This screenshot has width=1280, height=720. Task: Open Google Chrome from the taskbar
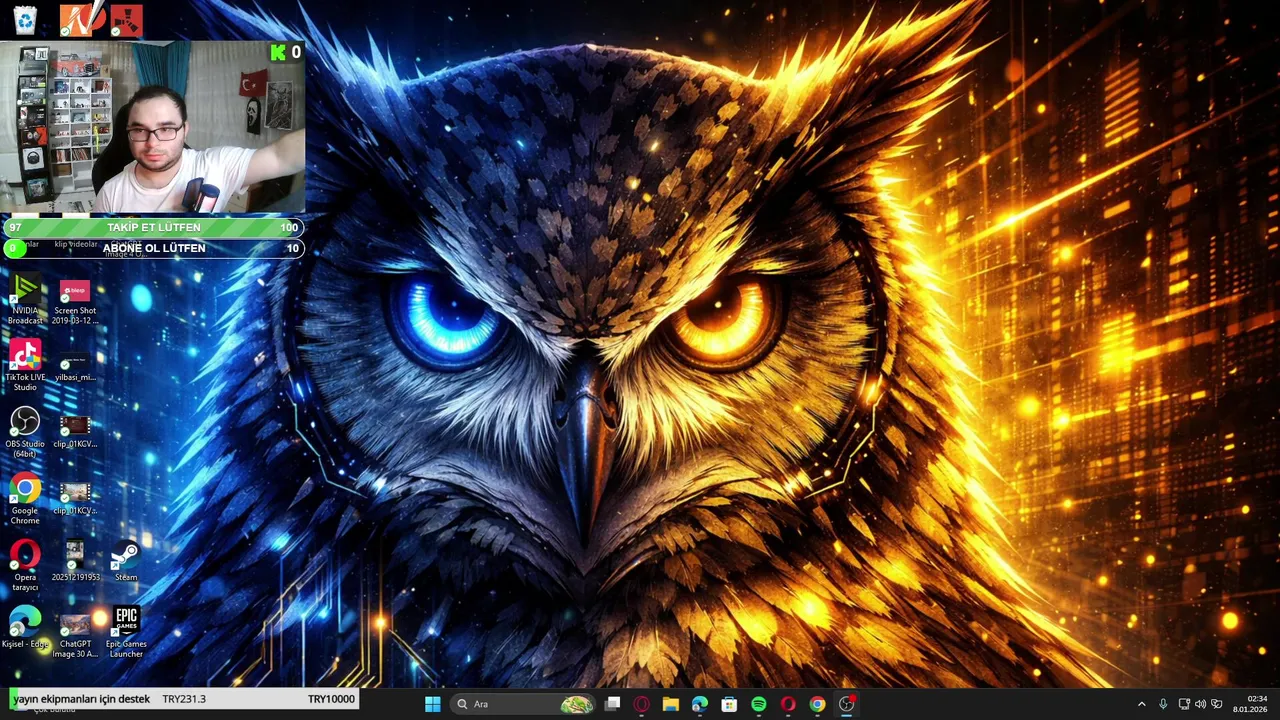point(817,704)
